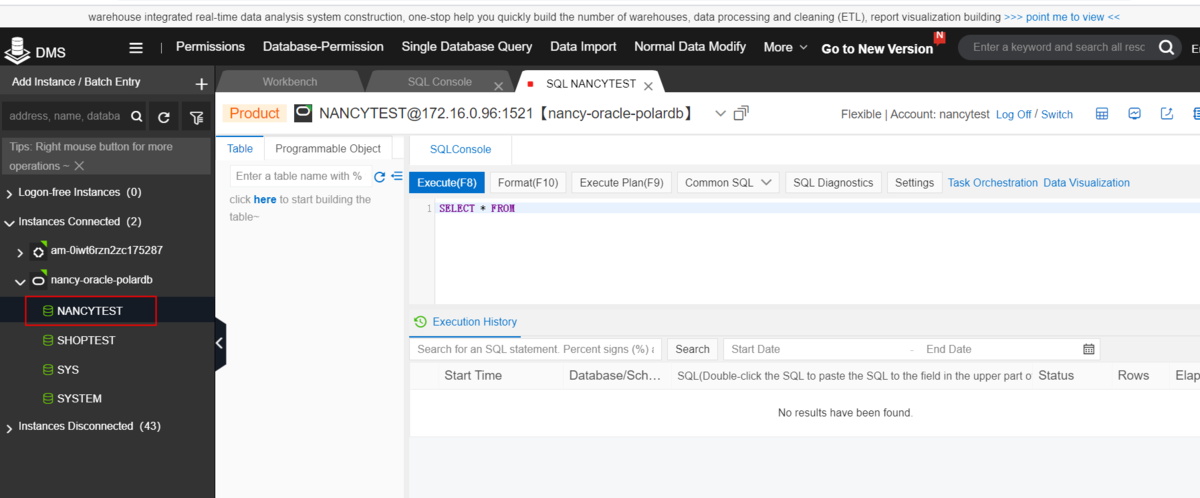This screenshot has width=1200, height=498.
Task: Refresh the instance list
Action: (x=164, y=117)
